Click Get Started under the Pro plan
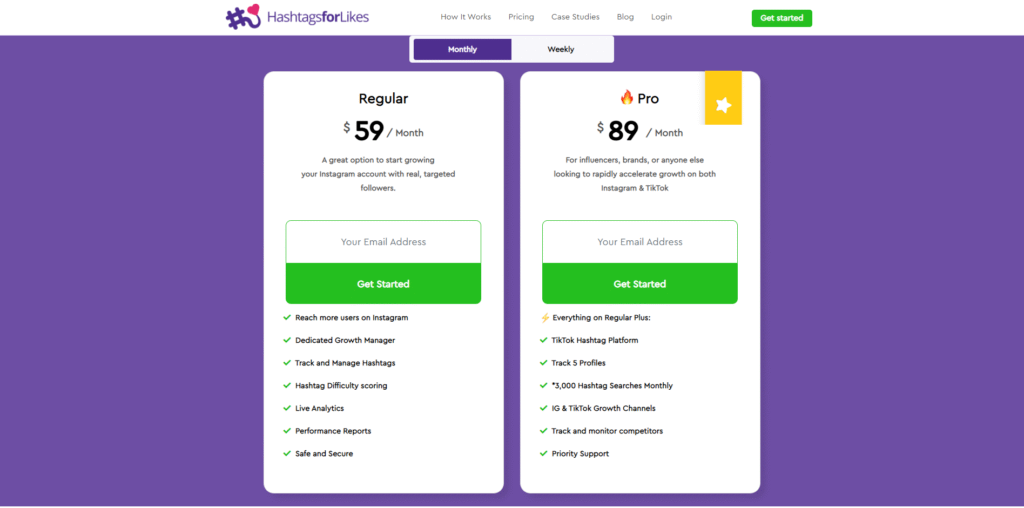The image size is (1024, 508). (x=640, y=284)
